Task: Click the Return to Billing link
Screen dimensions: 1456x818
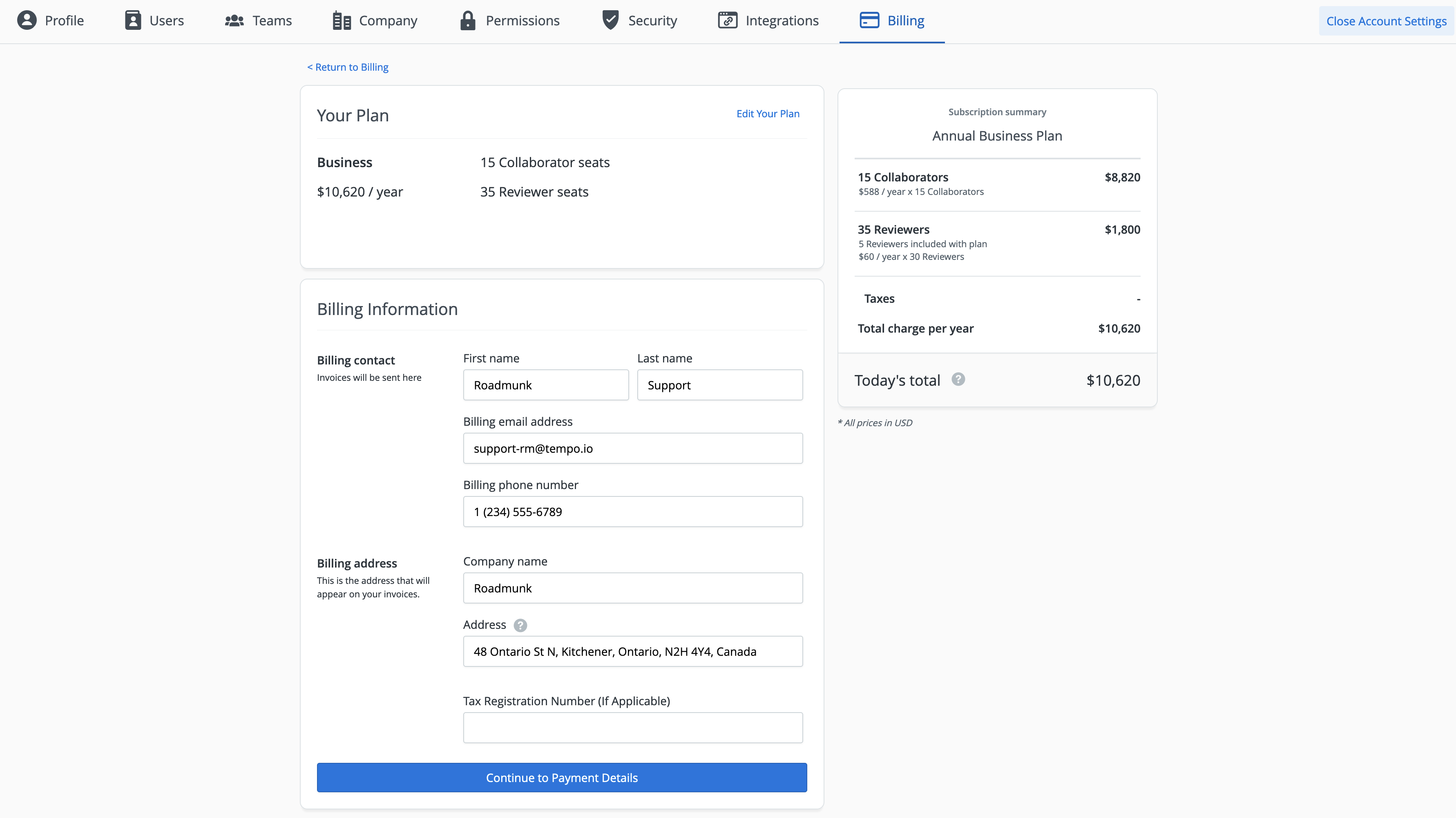Action: (348, 67)
